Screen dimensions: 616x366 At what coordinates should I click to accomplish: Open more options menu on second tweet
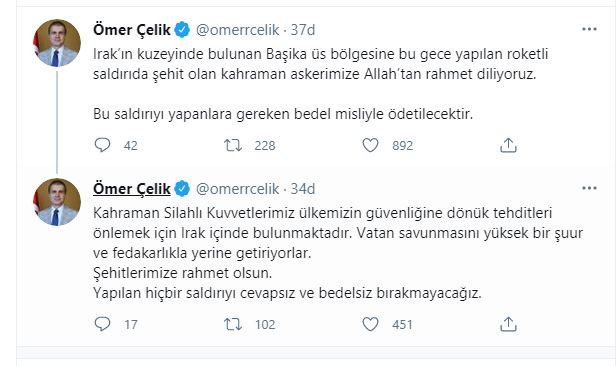pyautogui.click(x=589, y=188)
